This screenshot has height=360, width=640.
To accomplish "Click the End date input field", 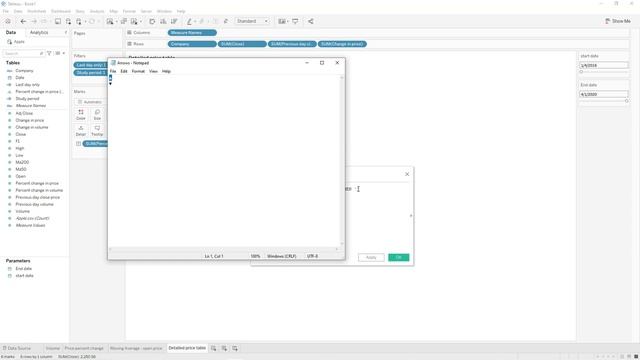I will 604,94.
